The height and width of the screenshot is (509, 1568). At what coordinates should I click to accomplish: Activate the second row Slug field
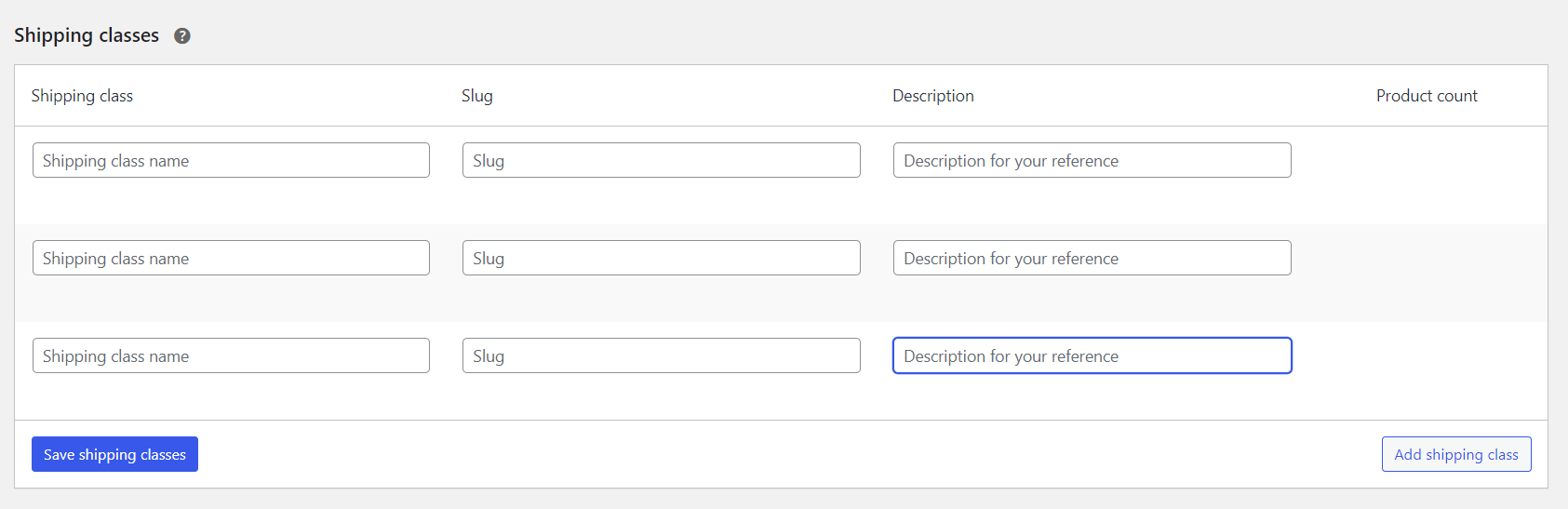coord(661,258)
